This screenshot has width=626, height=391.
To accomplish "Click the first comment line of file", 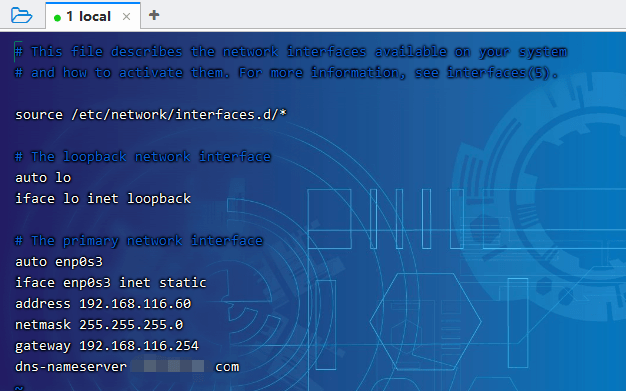I will tap(291, 52).
